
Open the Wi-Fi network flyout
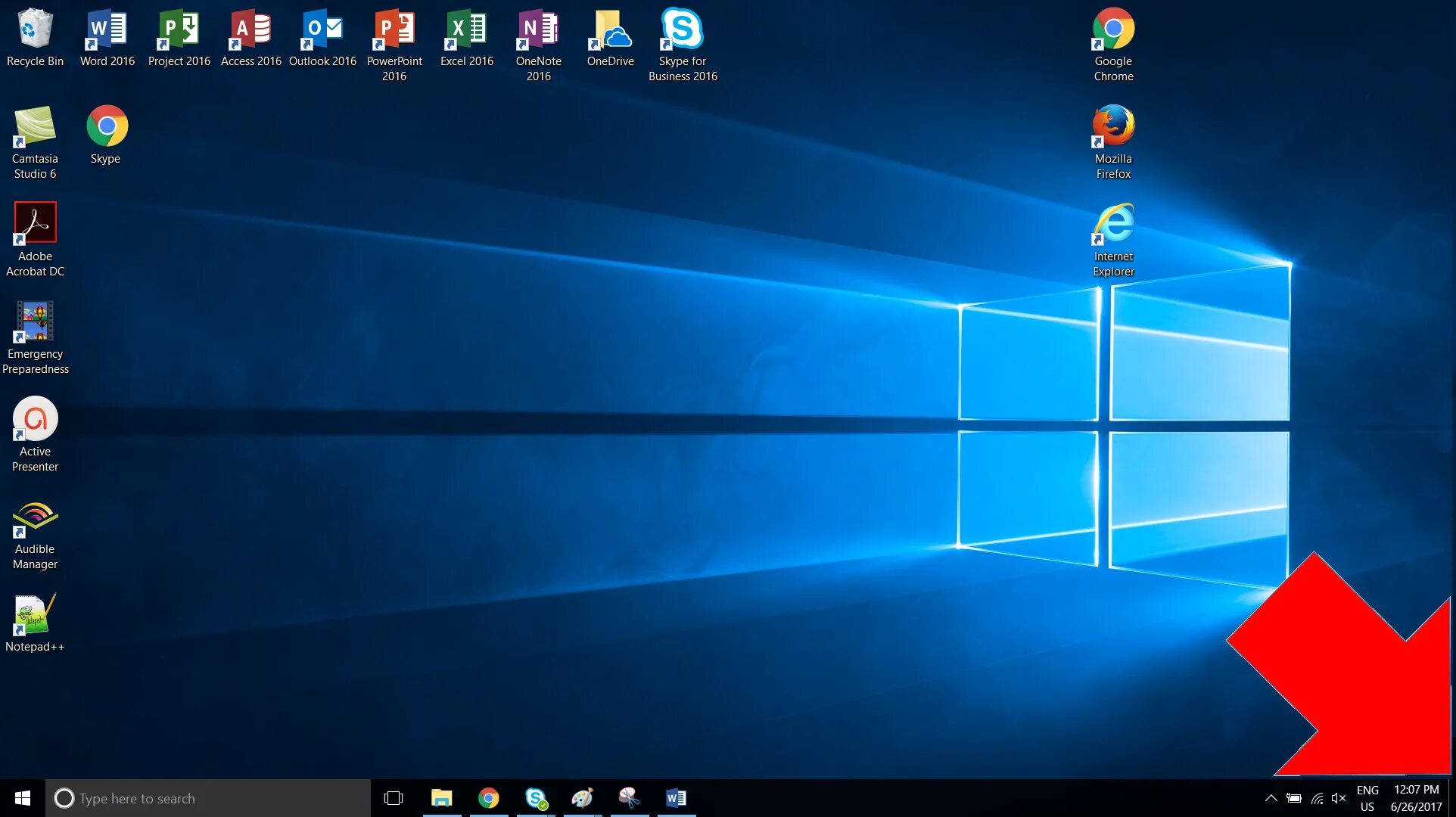[1317, 798]
